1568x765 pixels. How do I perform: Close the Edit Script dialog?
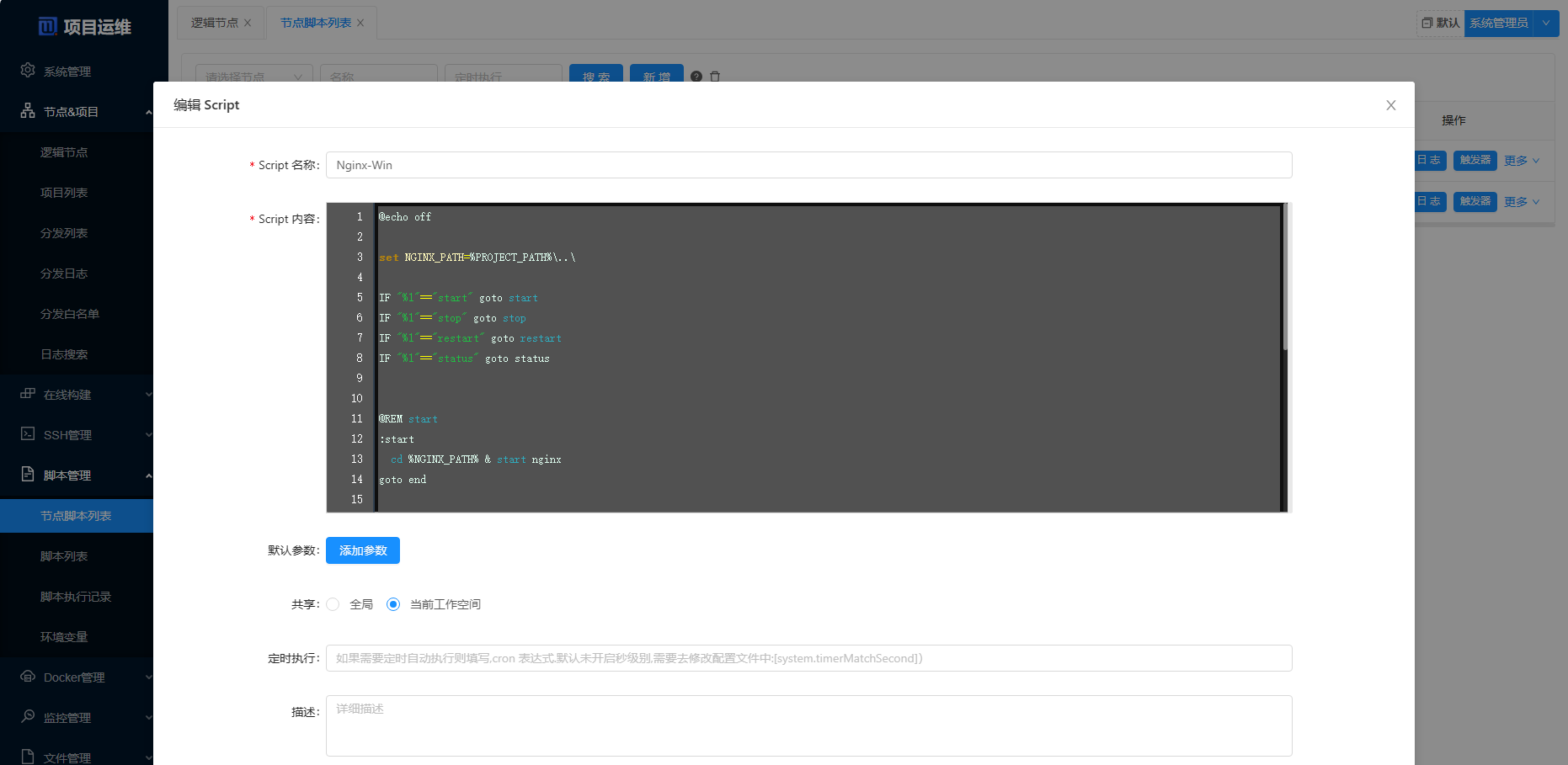click(x=1390, y=105)
